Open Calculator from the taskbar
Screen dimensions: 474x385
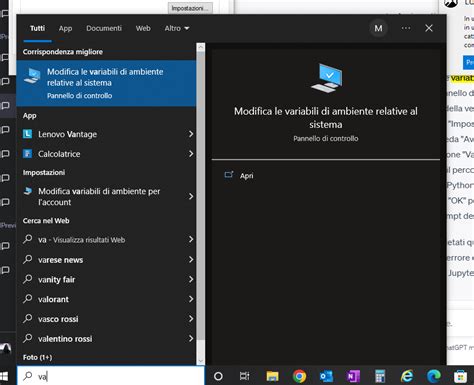point(380,376)
